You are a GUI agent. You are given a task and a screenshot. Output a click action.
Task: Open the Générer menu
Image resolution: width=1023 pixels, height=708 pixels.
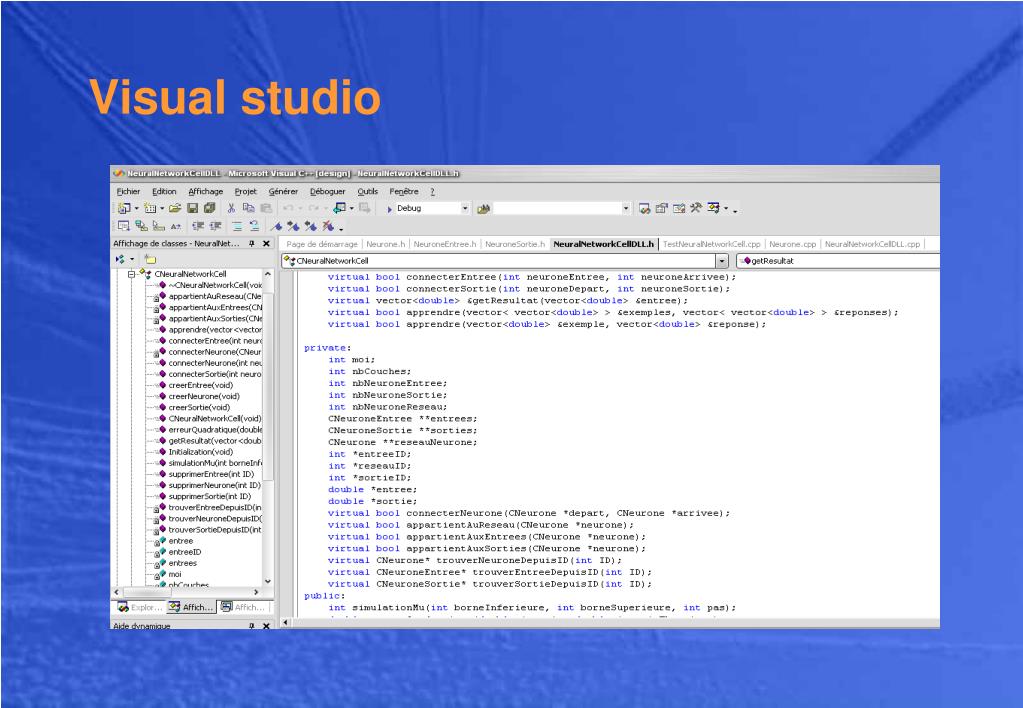(x=283, y=191)
